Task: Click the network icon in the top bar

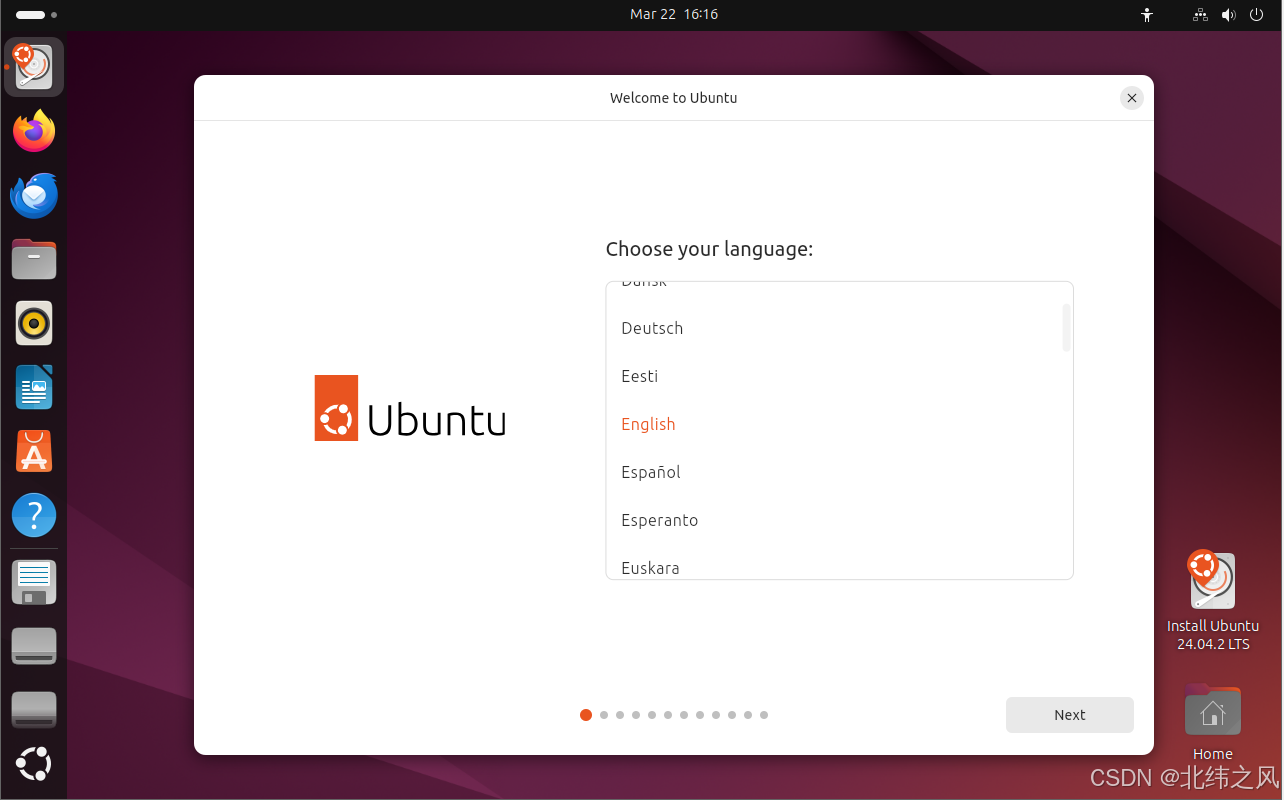Action: pos(1199,15)
